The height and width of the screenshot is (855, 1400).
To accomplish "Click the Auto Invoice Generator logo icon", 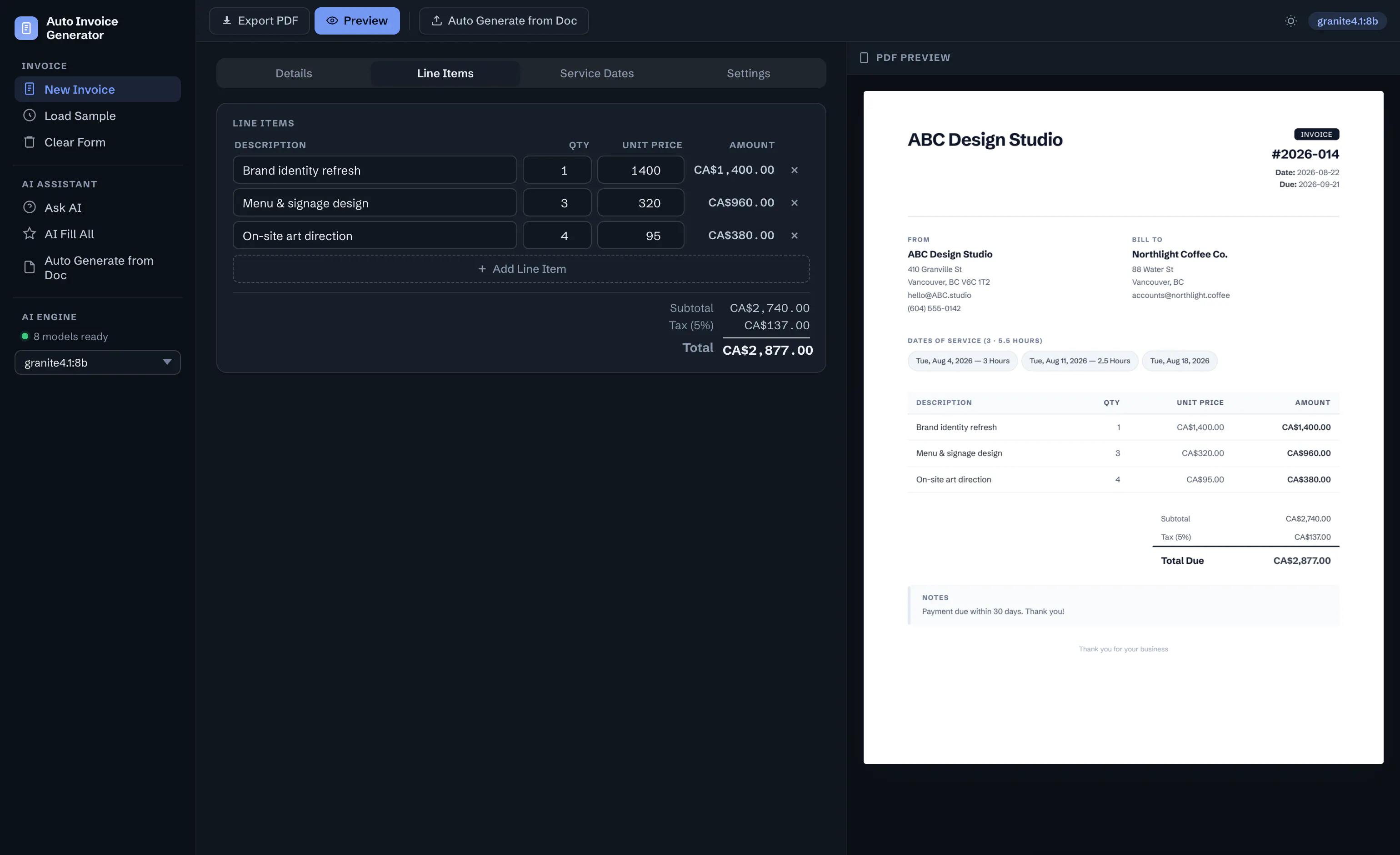I will (x=26, y=28).
